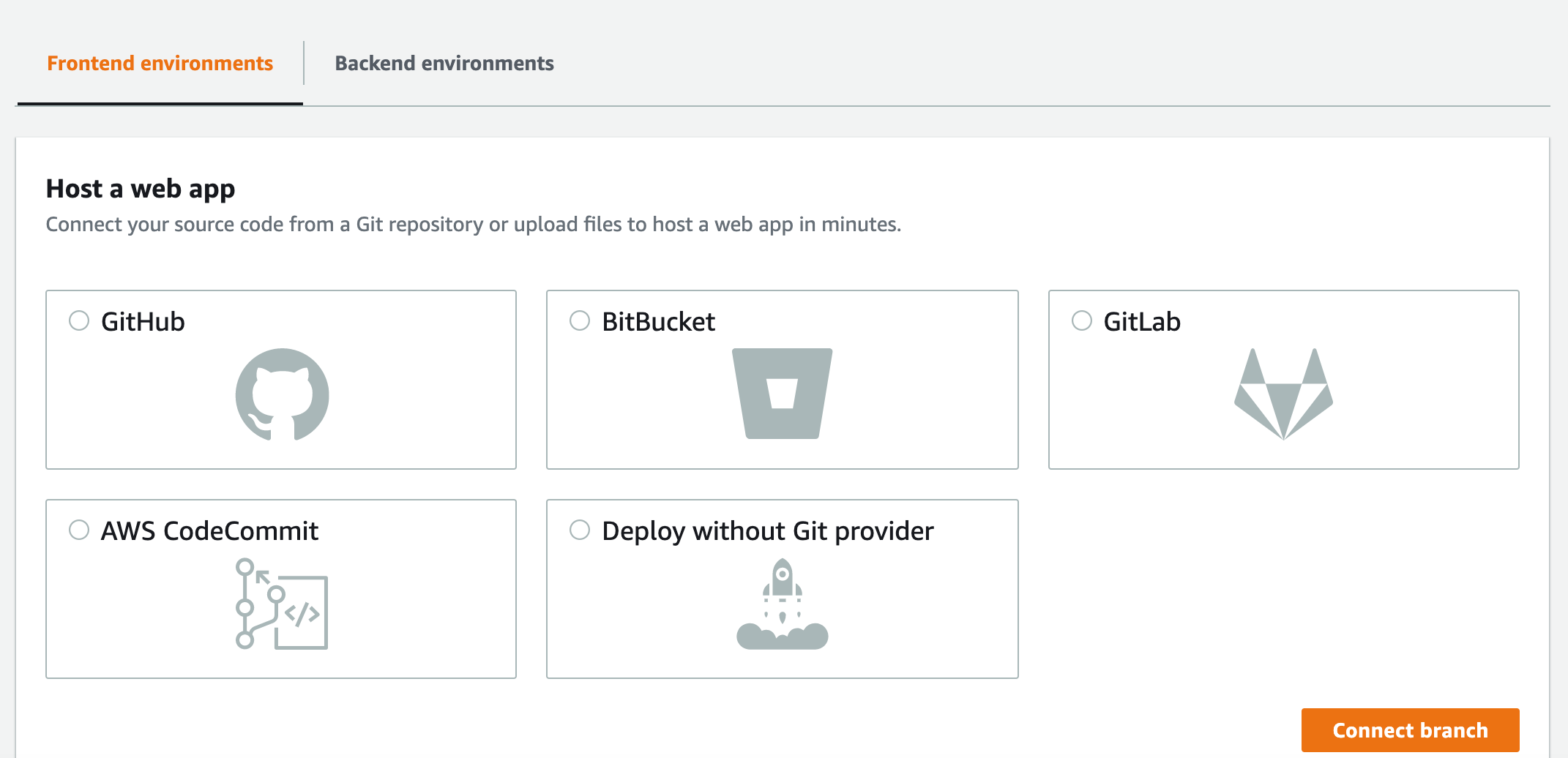Click the BitBucket label text
Screen dimensions: 1568x758
(658, 322)
